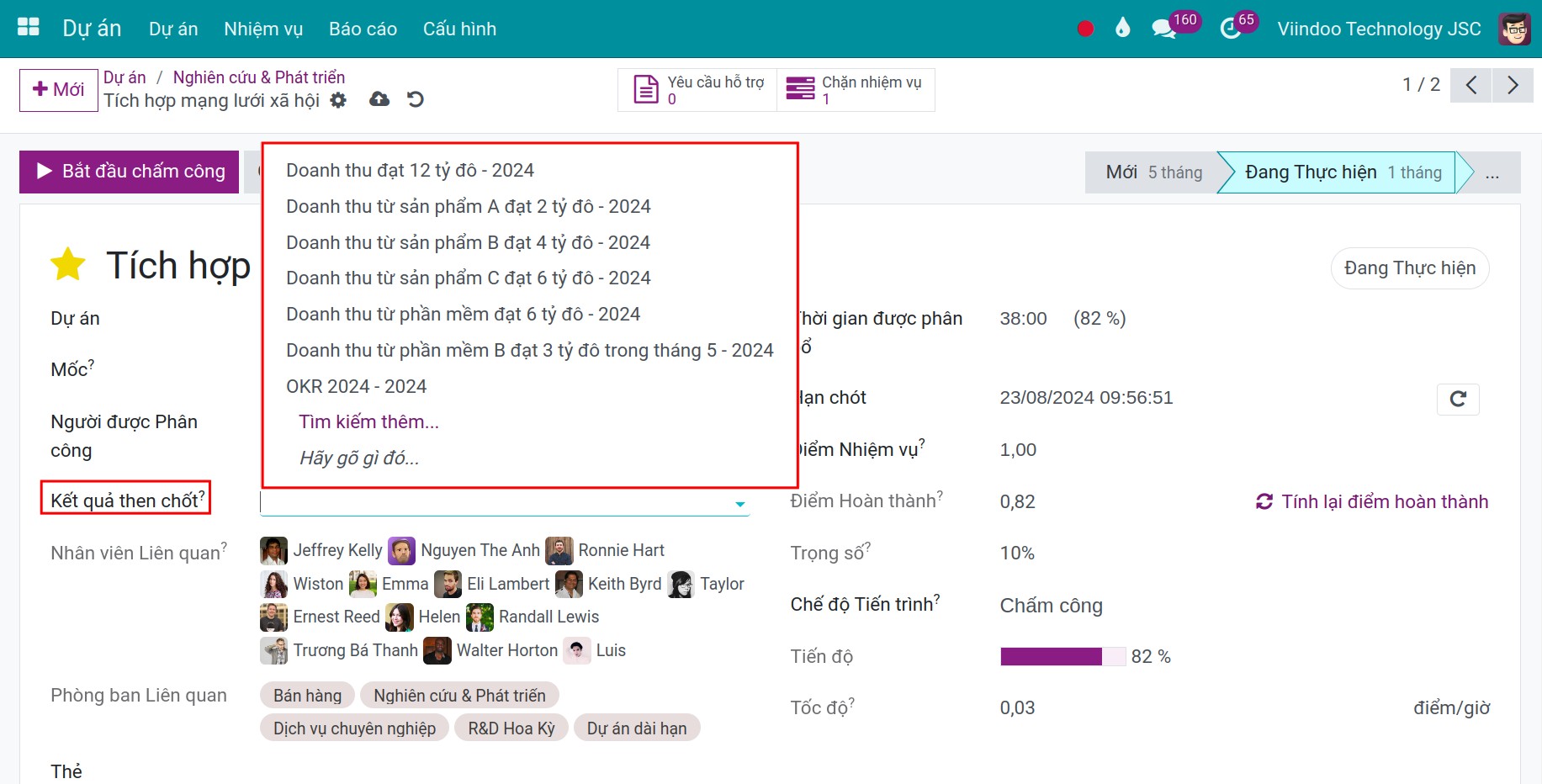Go to the next record arrow
This screenshot has height=784, width=1542.
[x=1513, y=85]
